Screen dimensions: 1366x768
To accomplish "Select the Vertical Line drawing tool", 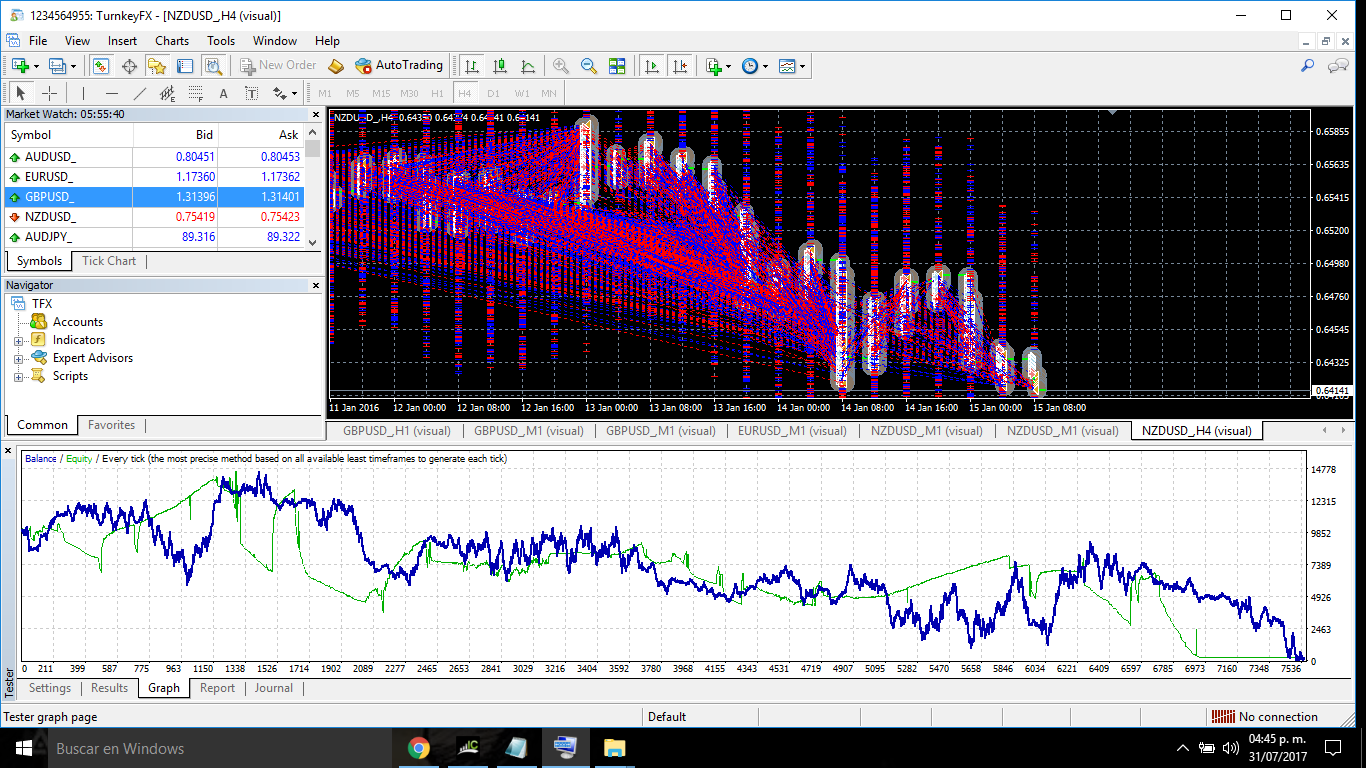I will click(x=83, y=93).
